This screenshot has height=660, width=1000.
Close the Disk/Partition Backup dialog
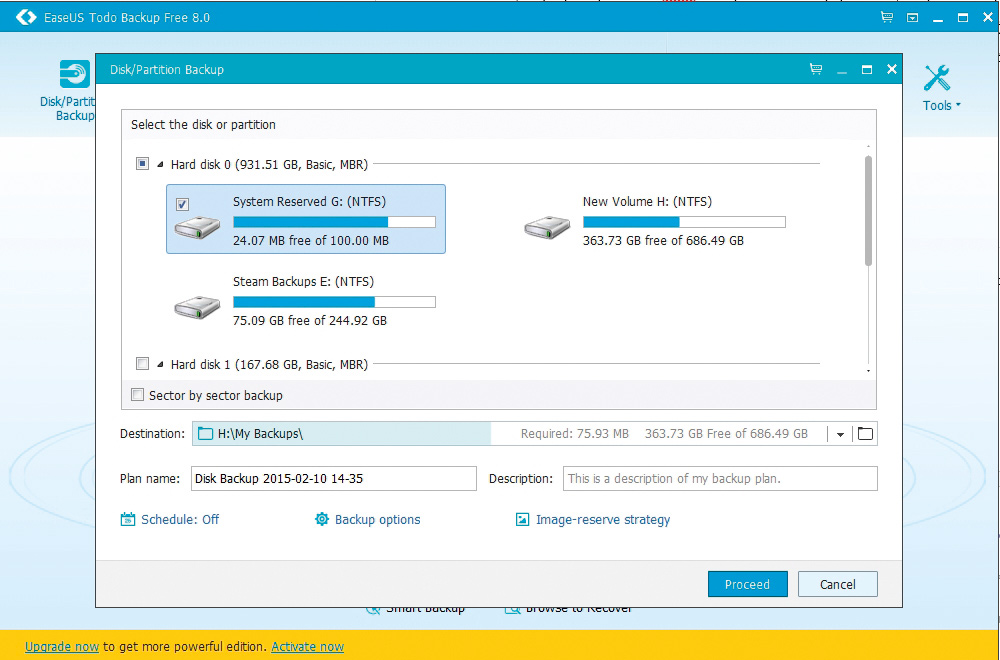point(892,69)
